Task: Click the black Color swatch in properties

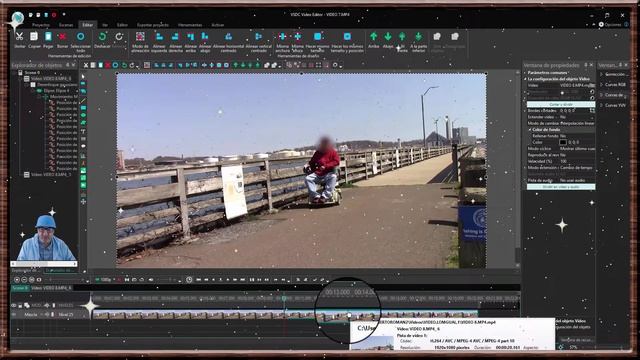Action: click(x=563, y=142)
